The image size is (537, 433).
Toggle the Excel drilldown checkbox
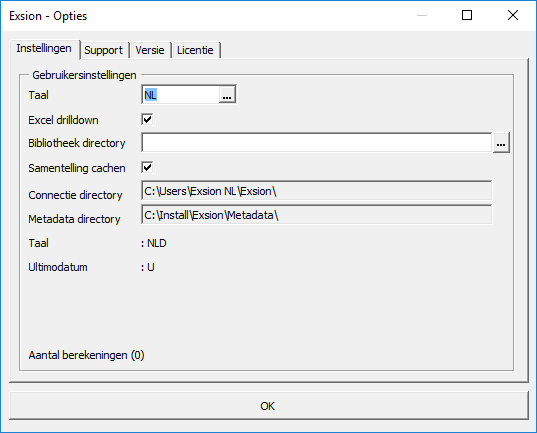tap(147, 120)
